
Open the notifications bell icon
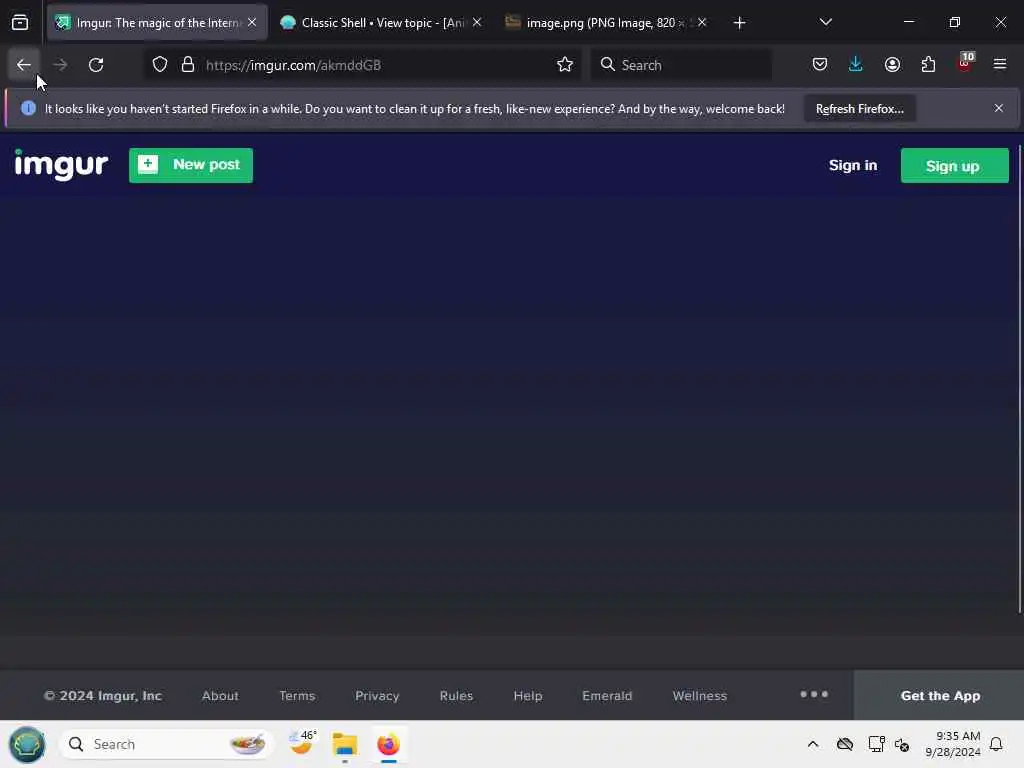point(997,744)
